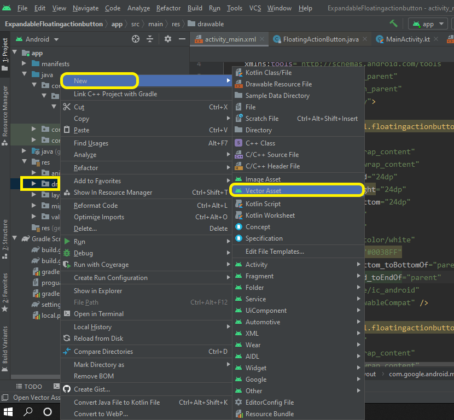Viewport: 454px width, 420px height.
Task: Hide the project panel with minus icon
Action: coord(182,39)
